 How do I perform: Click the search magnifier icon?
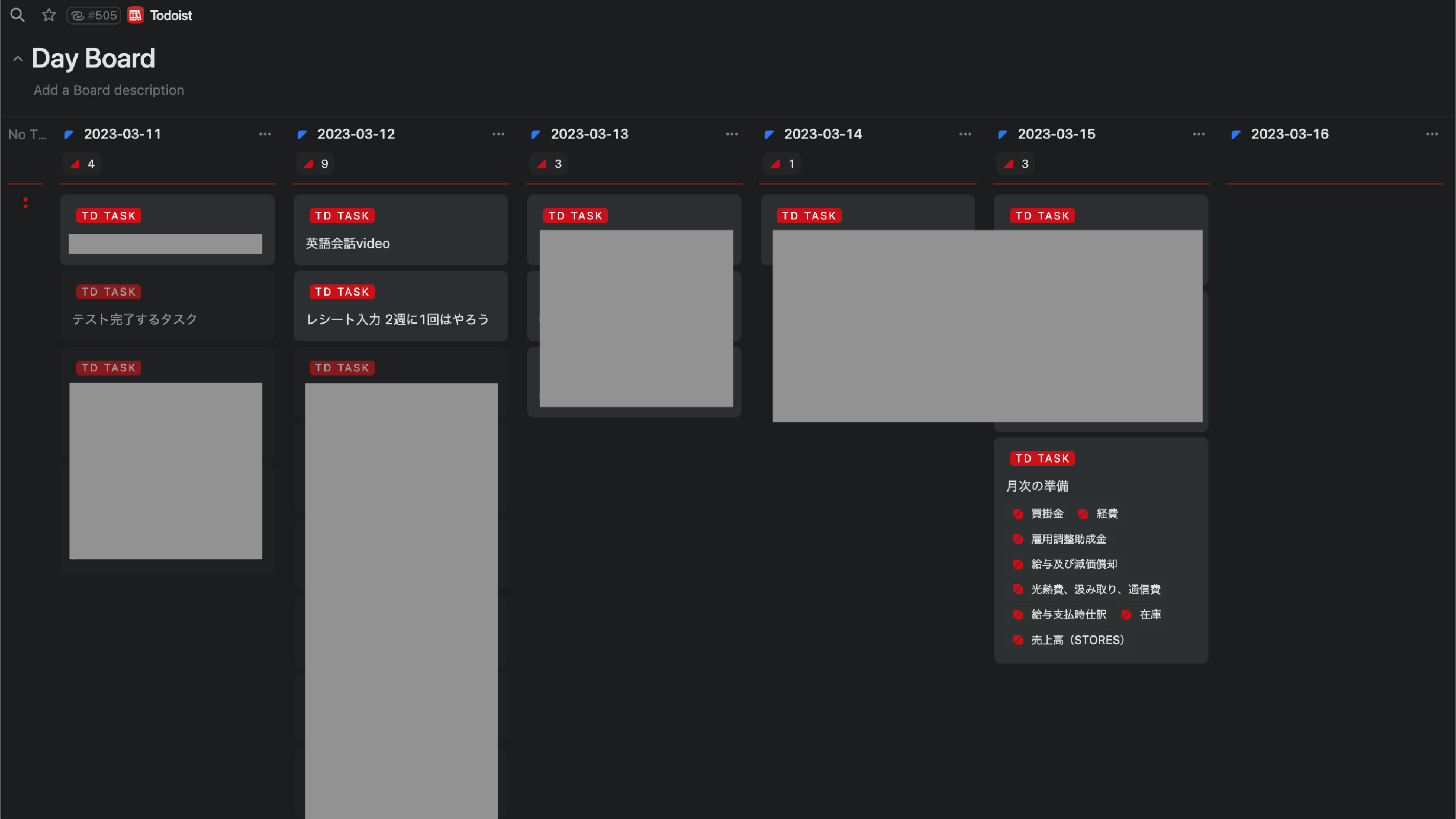pyautogui.click(x=17, y=15)
